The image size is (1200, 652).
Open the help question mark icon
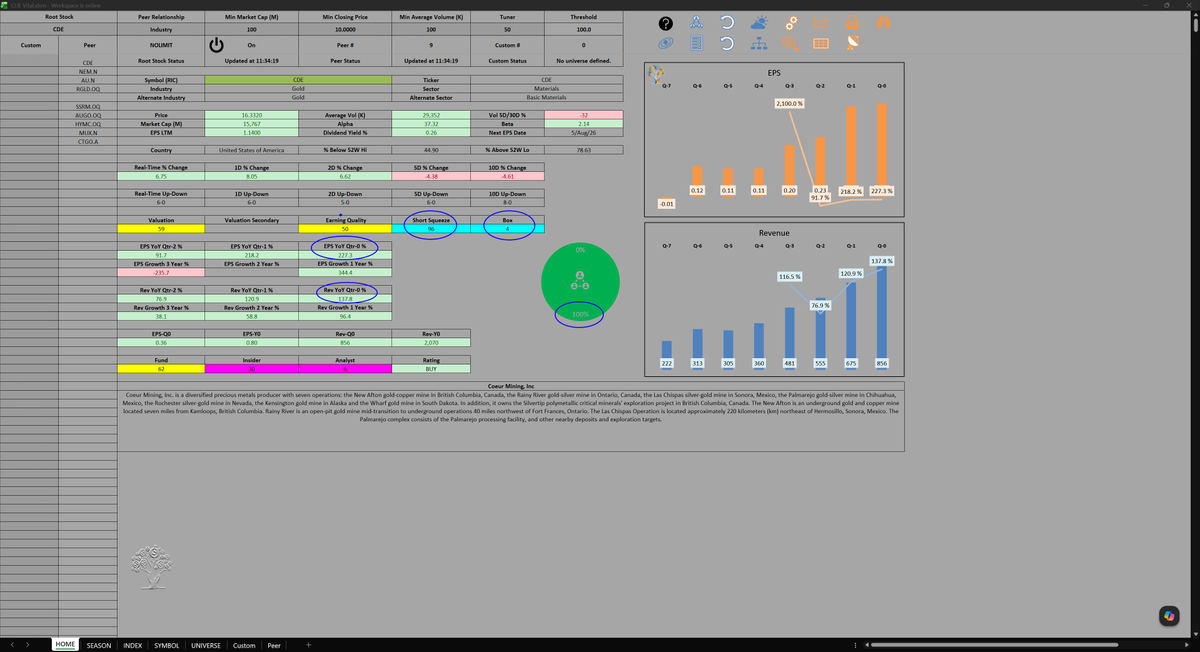pos(666,23)
